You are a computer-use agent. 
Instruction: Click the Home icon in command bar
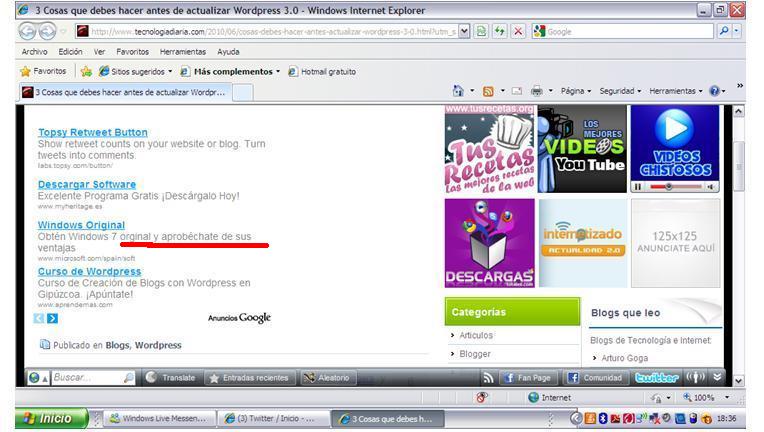pyautogui.click(x=458, y=91)
